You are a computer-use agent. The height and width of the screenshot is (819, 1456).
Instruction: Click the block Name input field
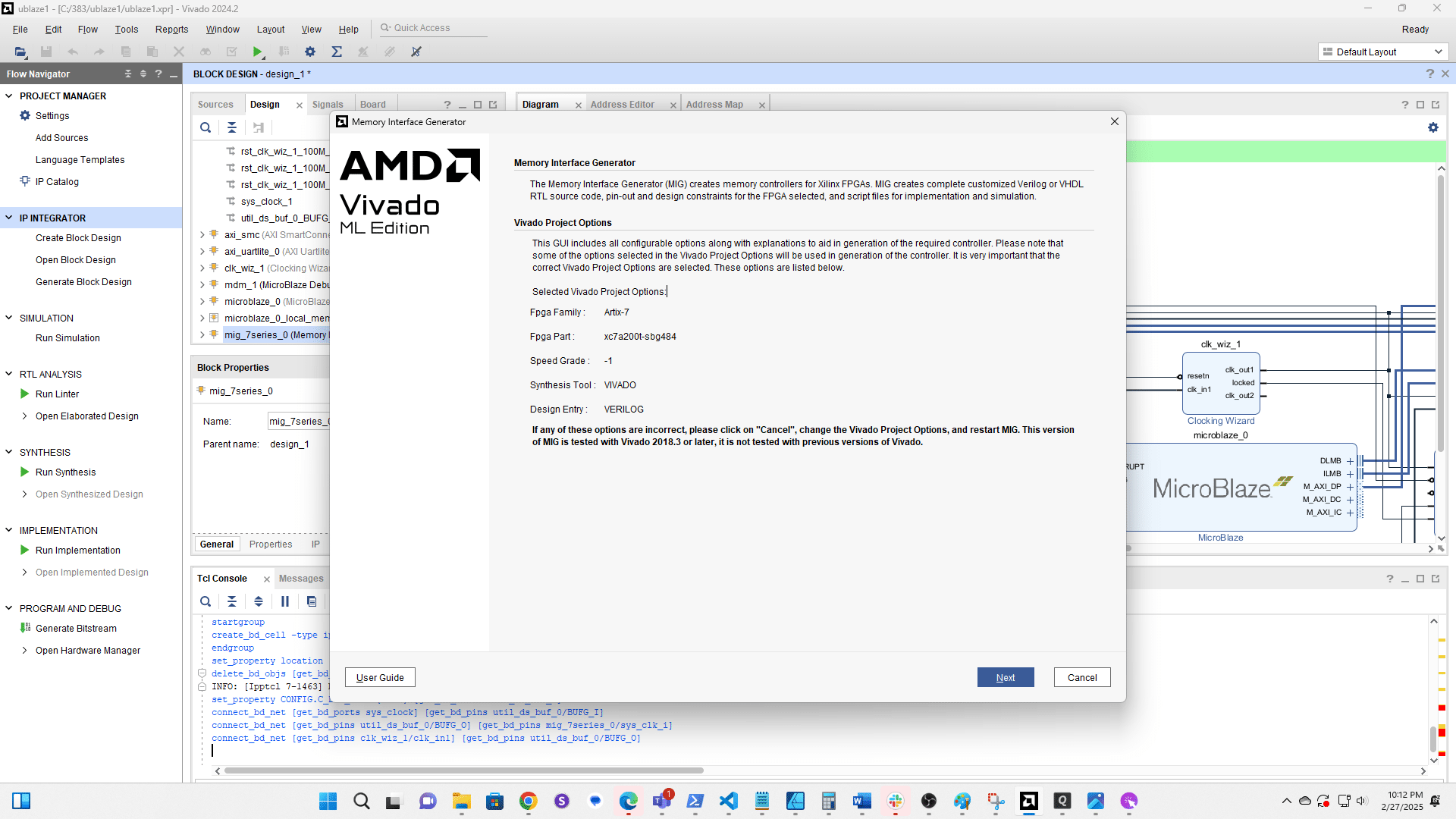[299, 421]
